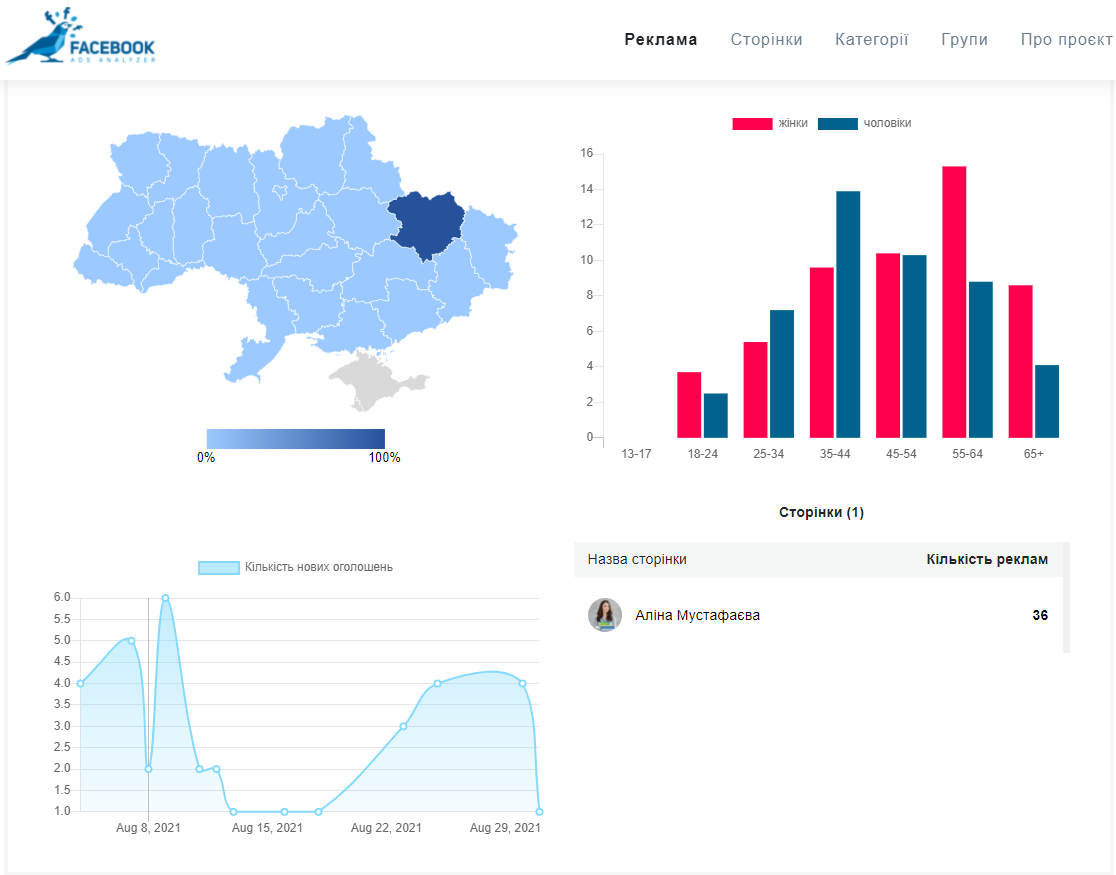The height and width of the screenshot is (875, 1116).
Task: Click the 0%–100% map gradient scale
Action: (295, 438)
